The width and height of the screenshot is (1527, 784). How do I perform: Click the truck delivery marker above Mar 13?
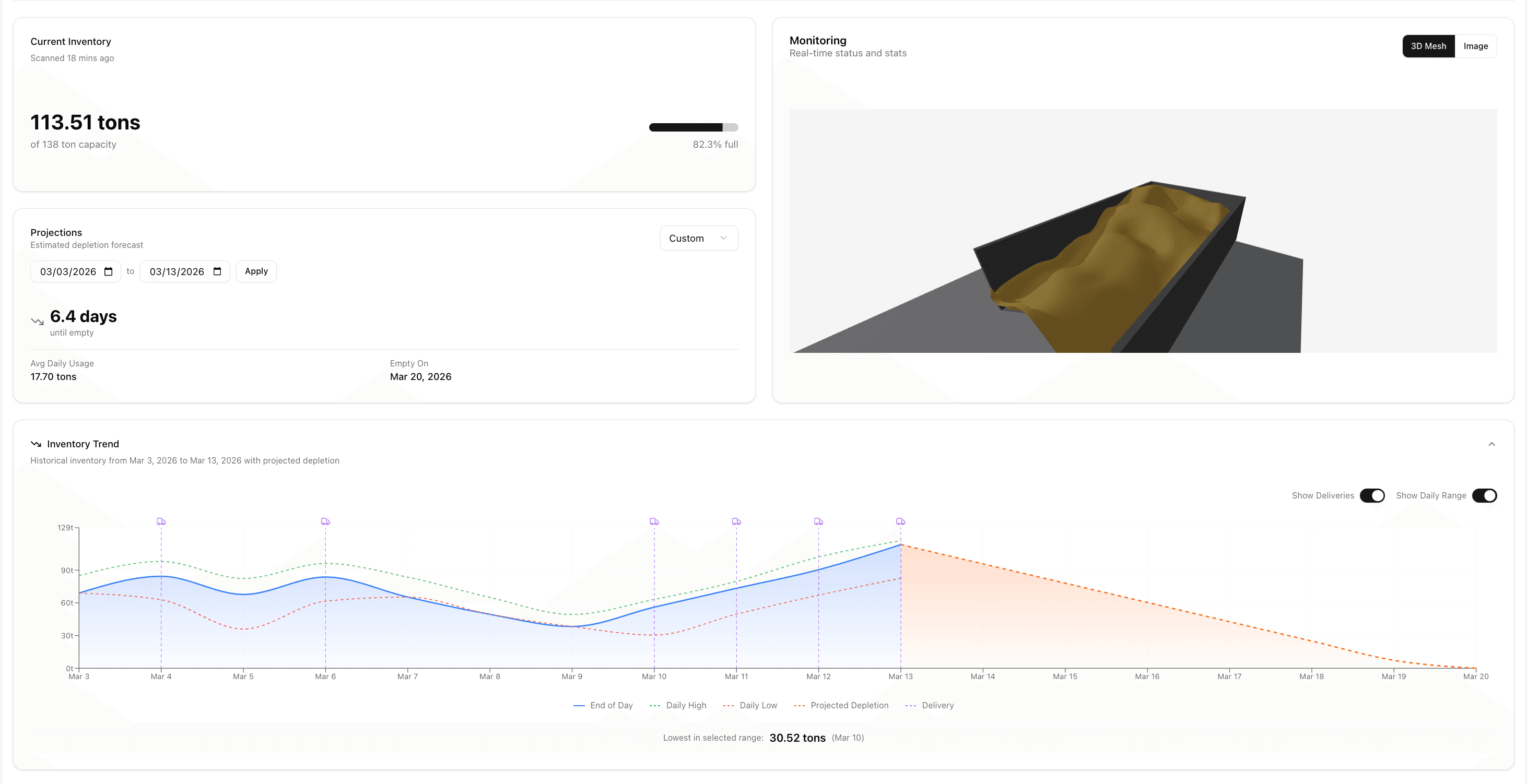pos(901,521)
